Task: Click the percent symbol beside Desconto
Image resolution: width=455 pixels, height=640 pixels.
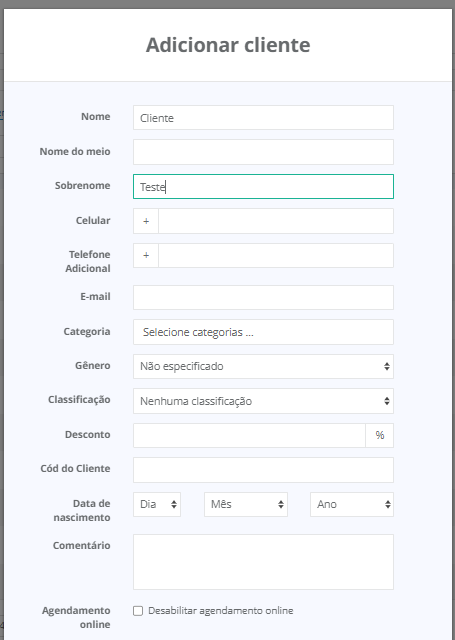Action: 380,435
